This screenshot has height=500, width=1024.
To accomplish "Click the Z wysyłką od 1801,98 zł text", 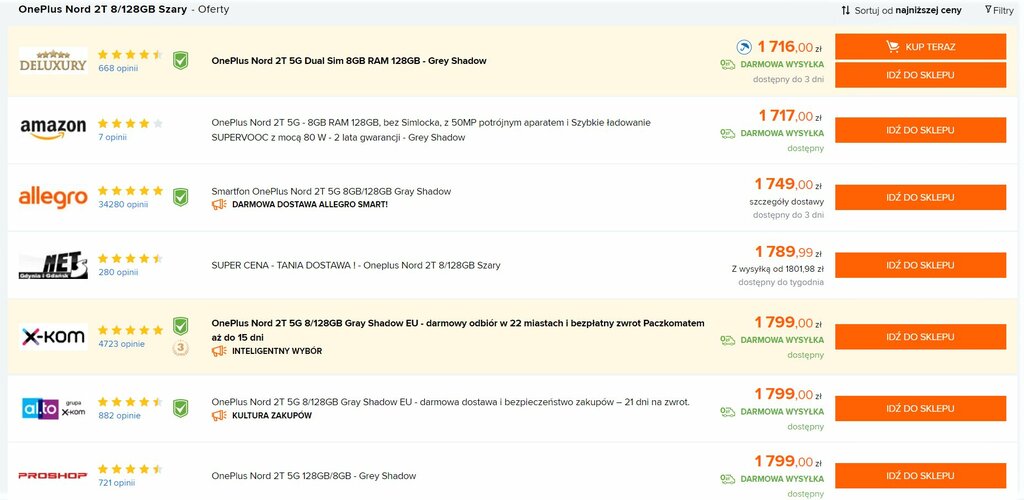I will (x=778, y=268).
